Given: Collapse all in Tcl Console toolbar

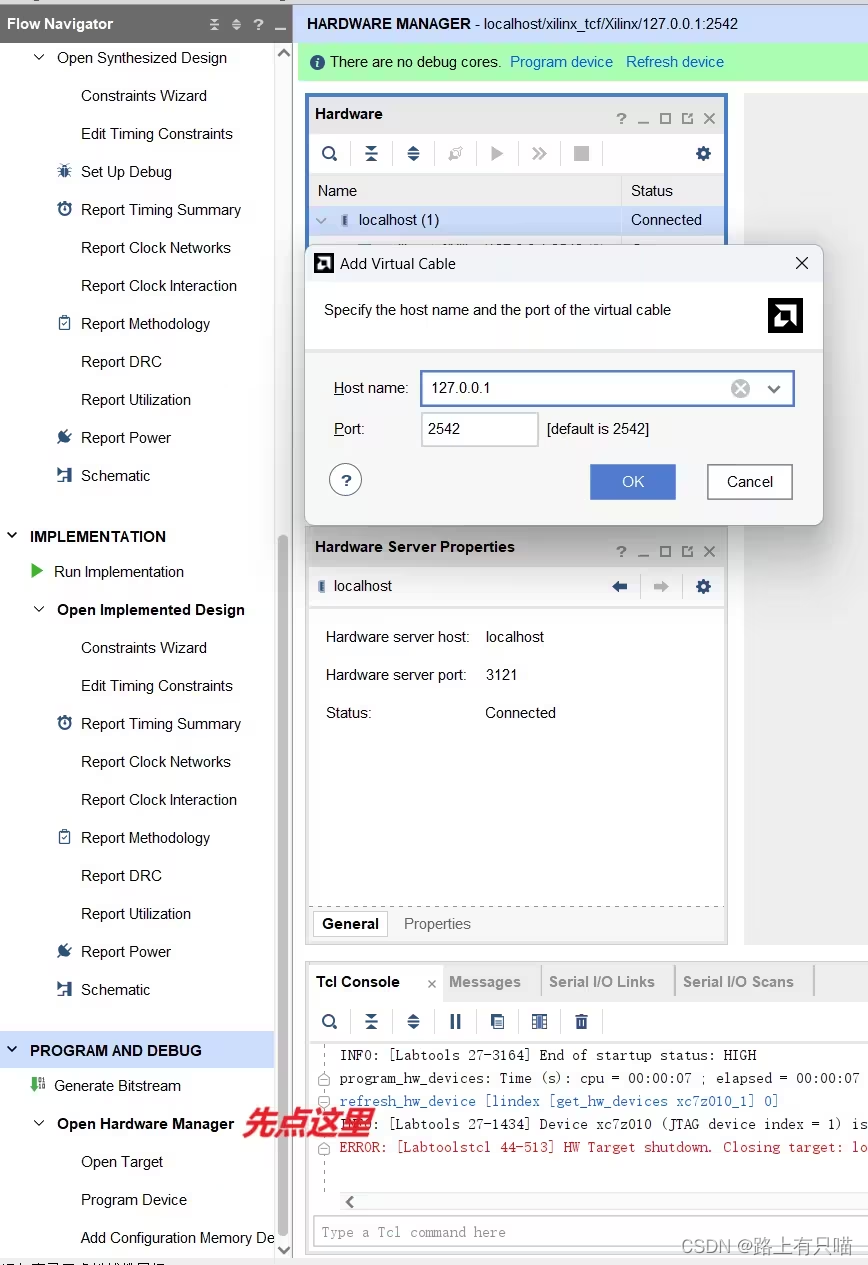Looking at the screenshot, I should coord(371,1022).
